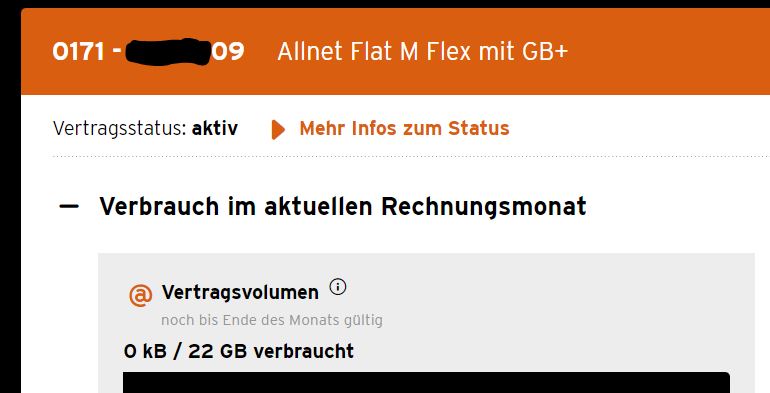
Task: Select the Allnet Flat M Flex tariff title
Action: [422, 52]
